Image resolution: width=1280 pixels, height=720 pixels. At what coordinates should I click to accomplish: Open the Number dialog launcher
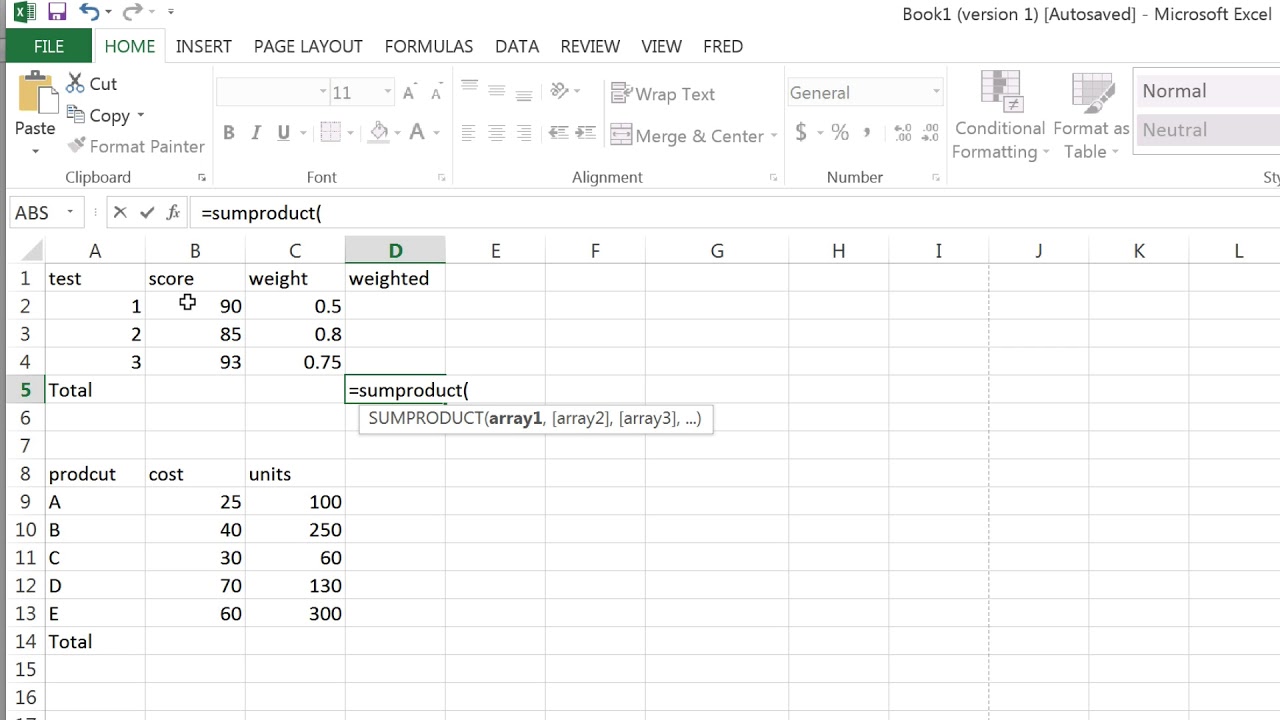coord(934,178)
